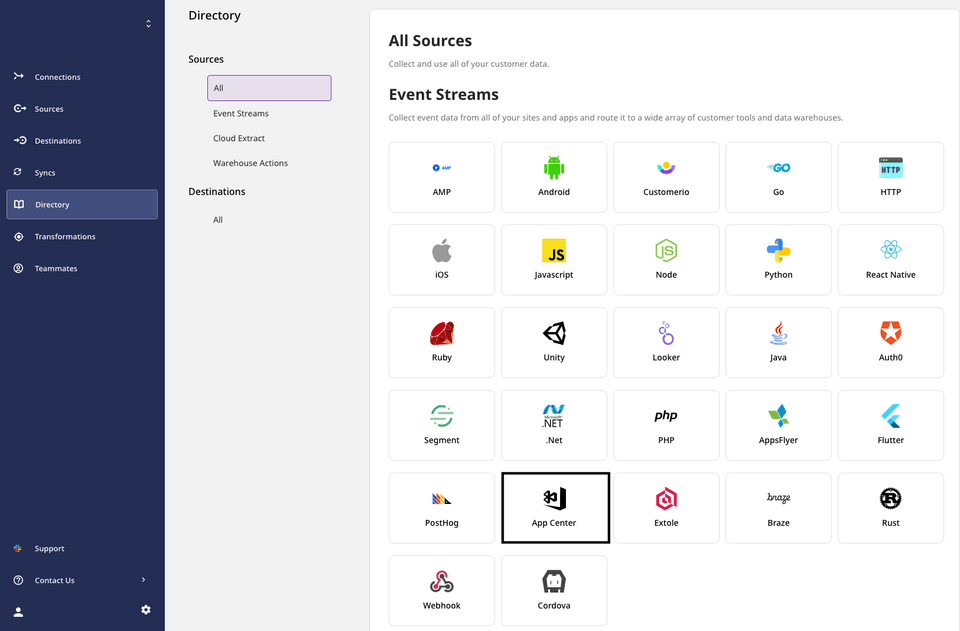Viewport: 960px width, 631px height.
Task: Open the Unity source card
Action: point(553,343)
